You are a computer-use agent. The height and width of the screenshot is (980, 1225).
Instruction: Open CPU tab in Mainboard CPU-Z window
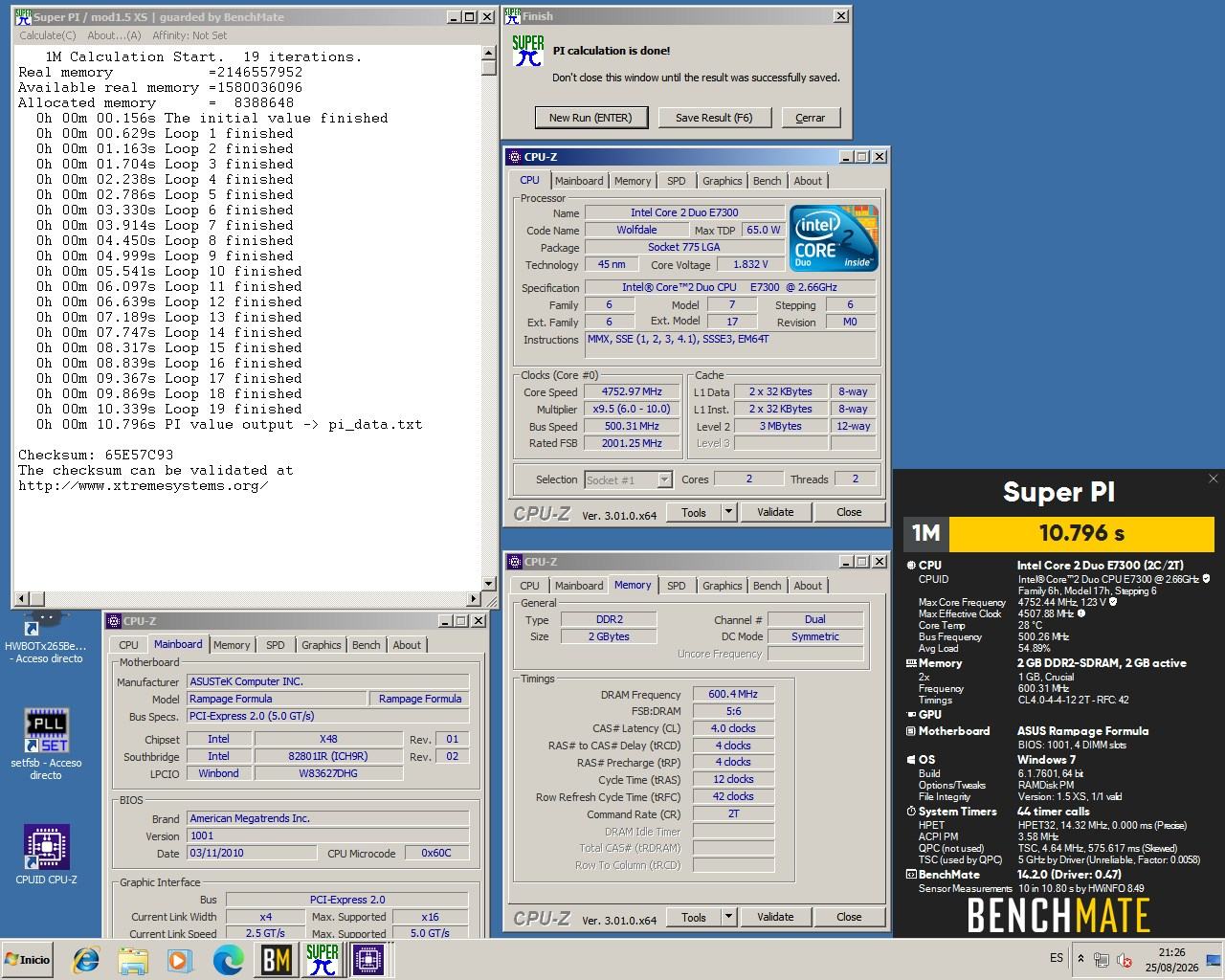point(128,645)
